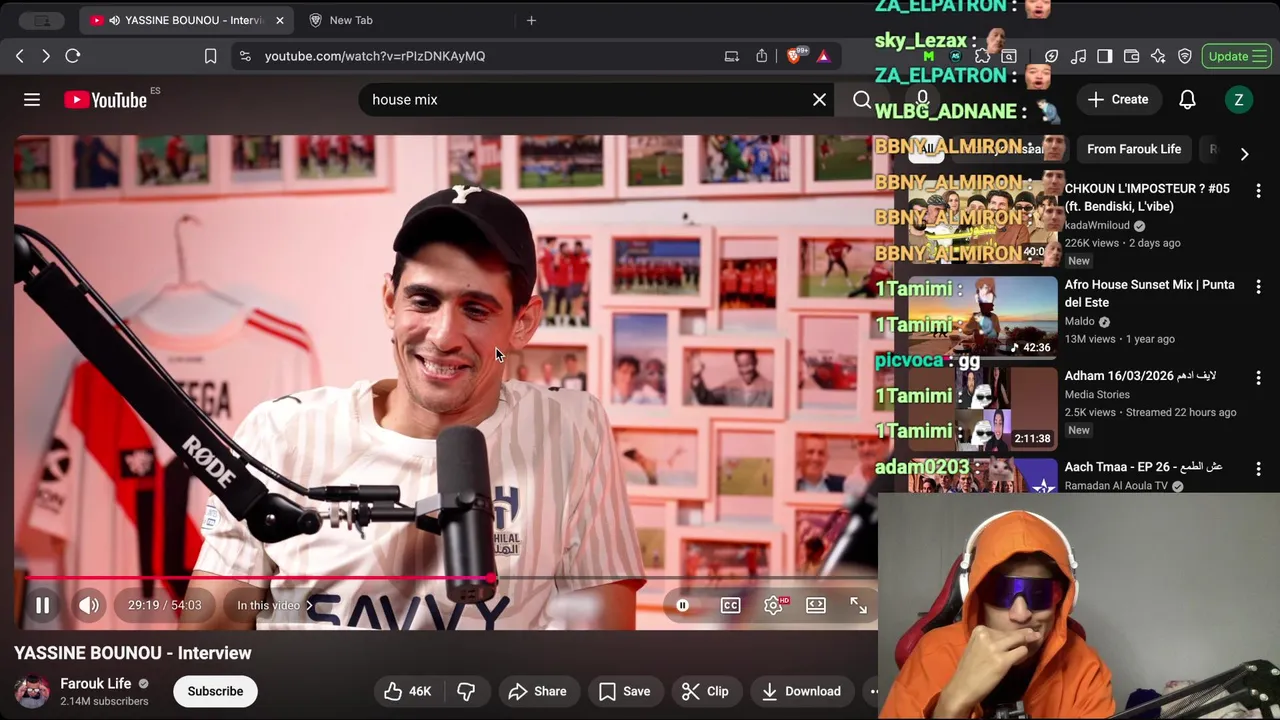Open the Z account avatar menu
Image resolution: width=1280 pixels, height=720 pixels.
[1238, 99]
